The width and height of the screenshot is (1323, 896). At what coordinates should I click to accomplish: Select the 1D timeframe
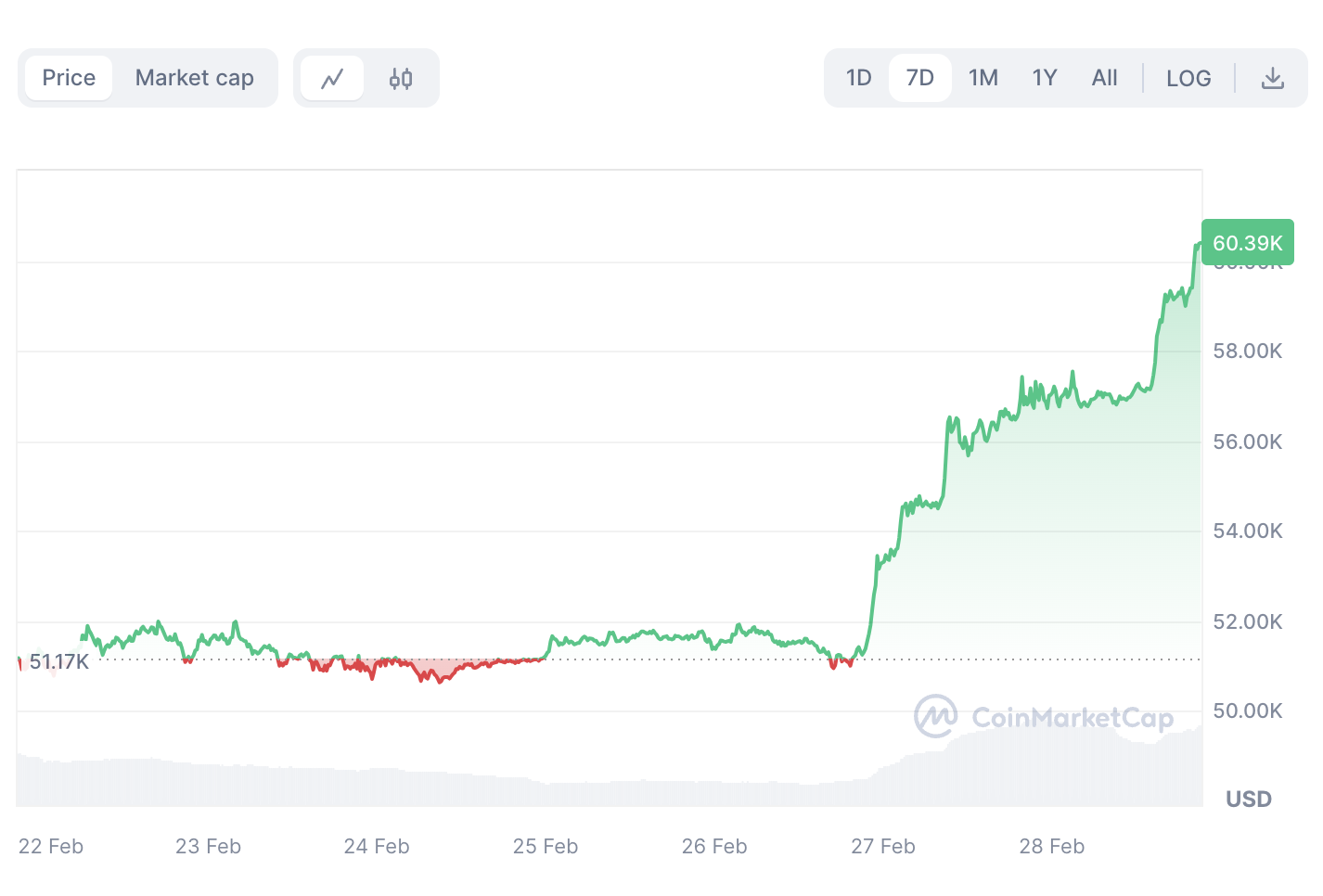857,78
